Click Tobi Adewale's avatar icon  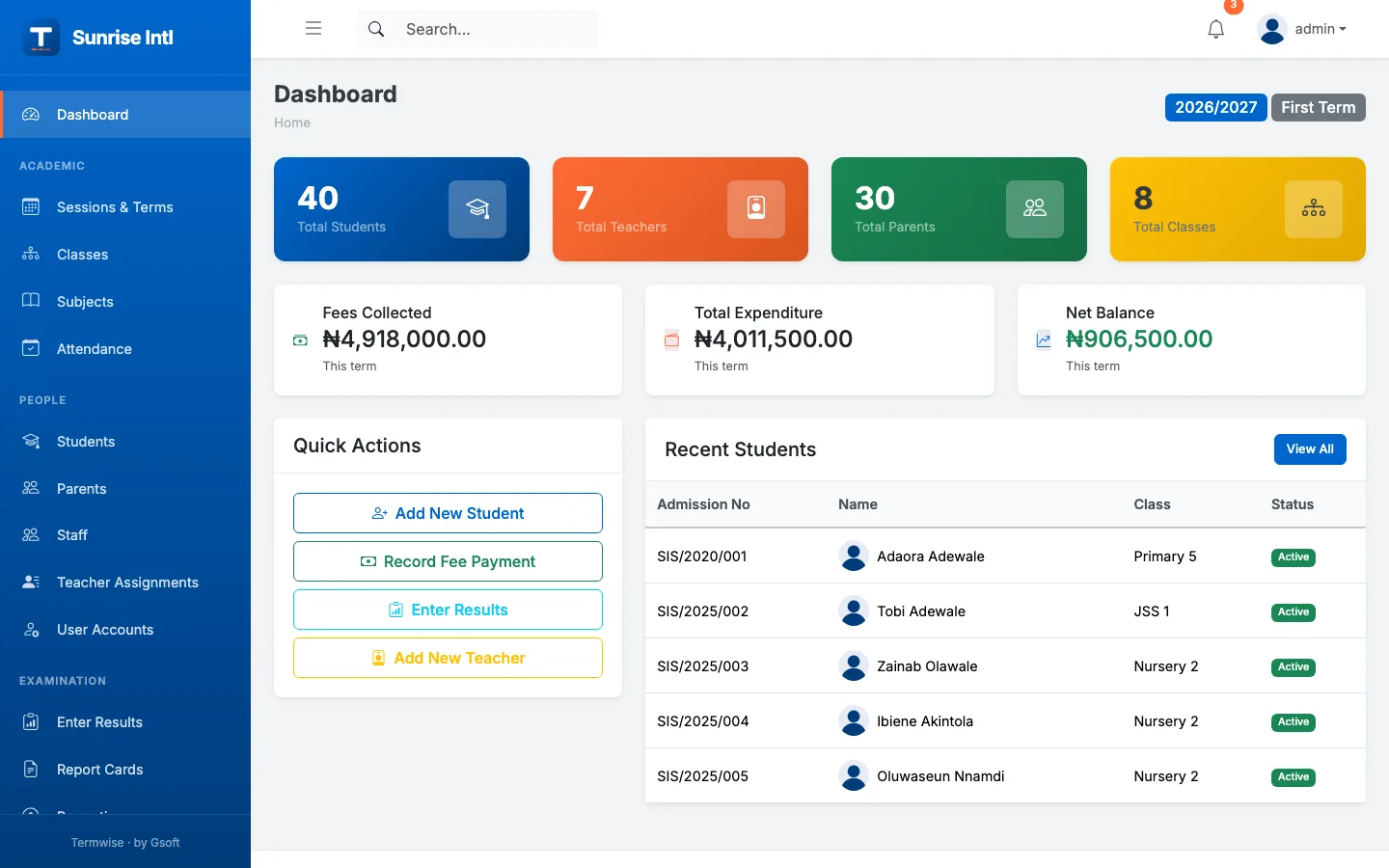854,611
